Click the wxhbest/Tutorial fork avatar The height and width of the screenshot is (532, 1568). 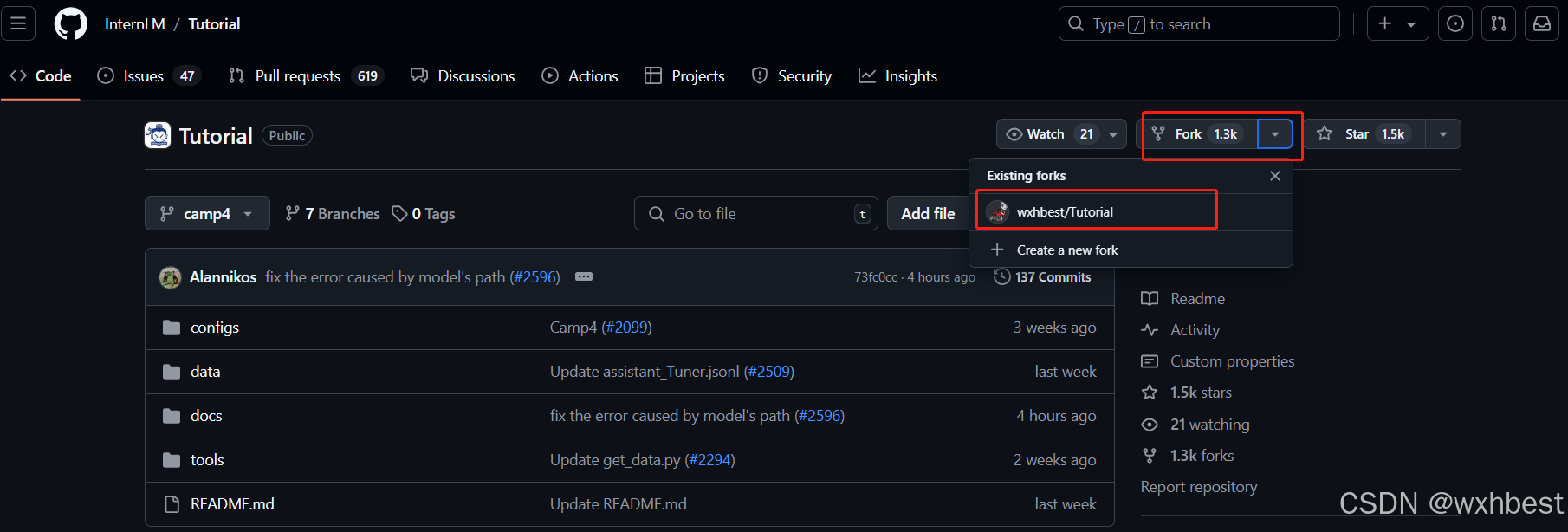[998, 212]
